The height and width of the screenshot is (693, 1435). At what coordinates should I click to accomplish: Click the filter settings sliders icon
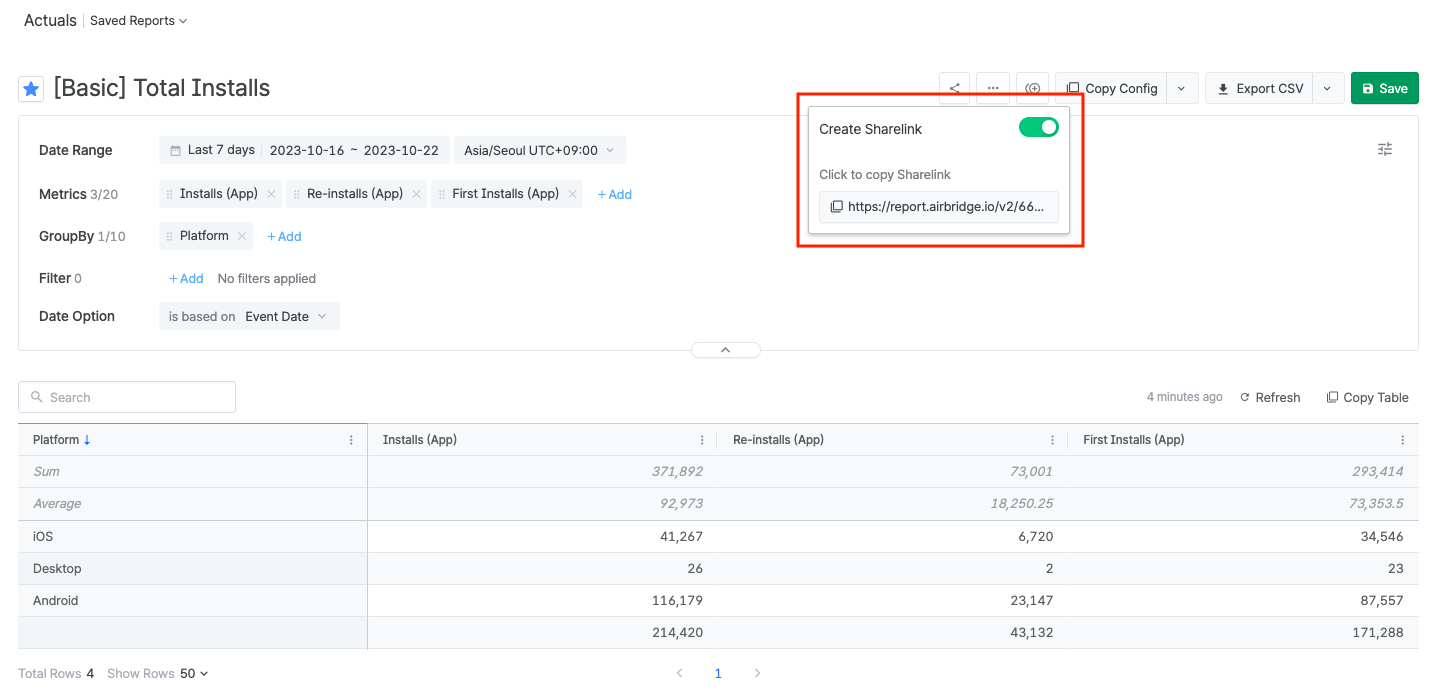tap(1384, 149)
